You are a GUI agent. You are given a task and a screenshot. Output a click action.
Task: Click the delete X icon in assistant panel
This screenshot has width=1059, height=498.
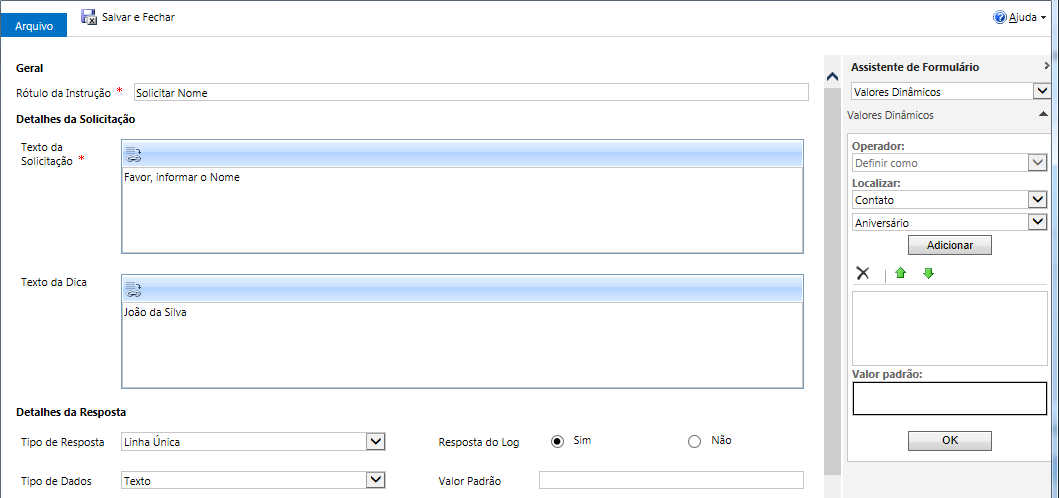tap(863, 273)
